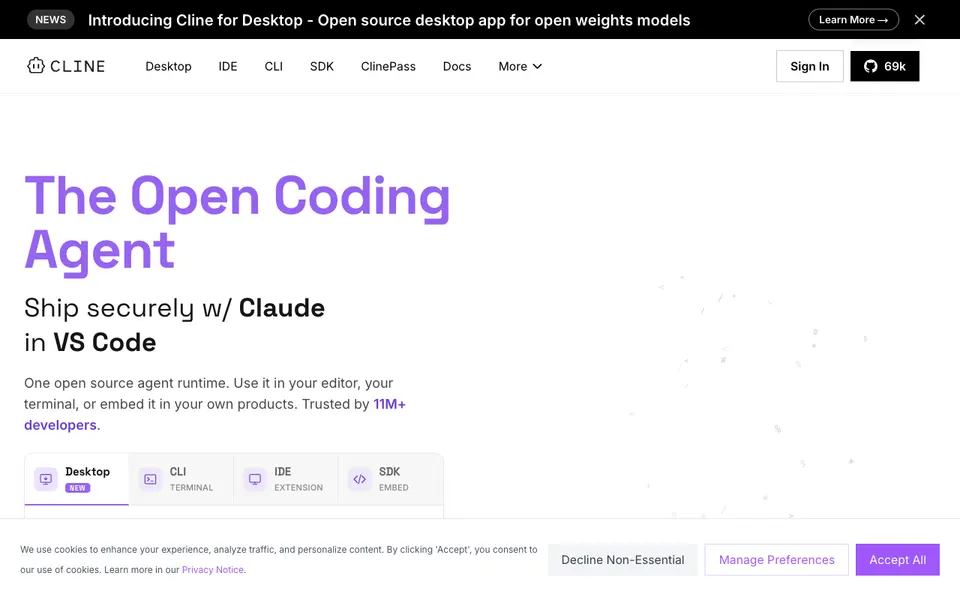Viewport: 960px width, 600px height.
Task: Click the CLI terminal icon
Action: click(x=151, y=479)
